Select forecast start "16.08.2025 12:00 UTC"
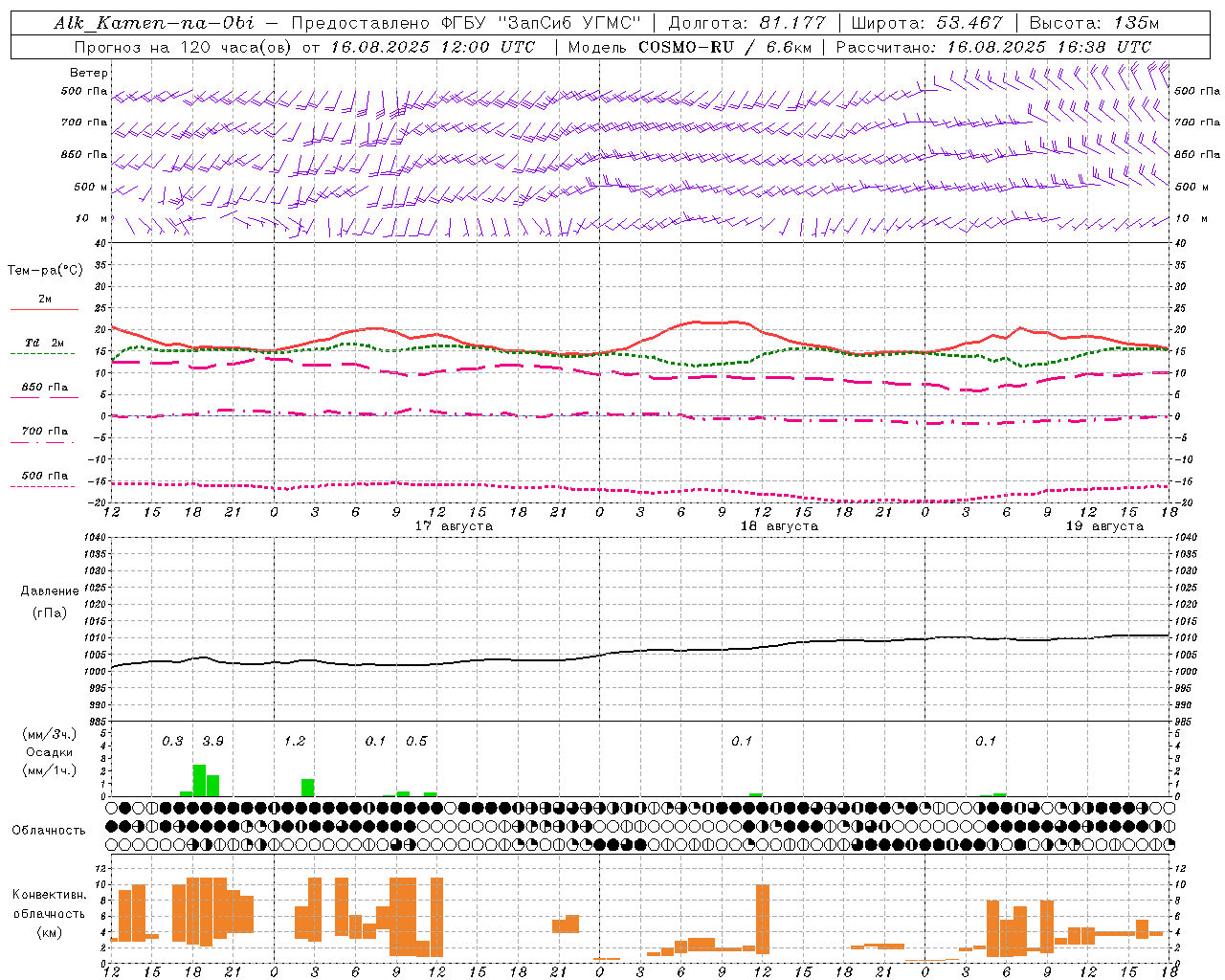This screenshot has width=1225, height=980. click(x=434, y=47)
